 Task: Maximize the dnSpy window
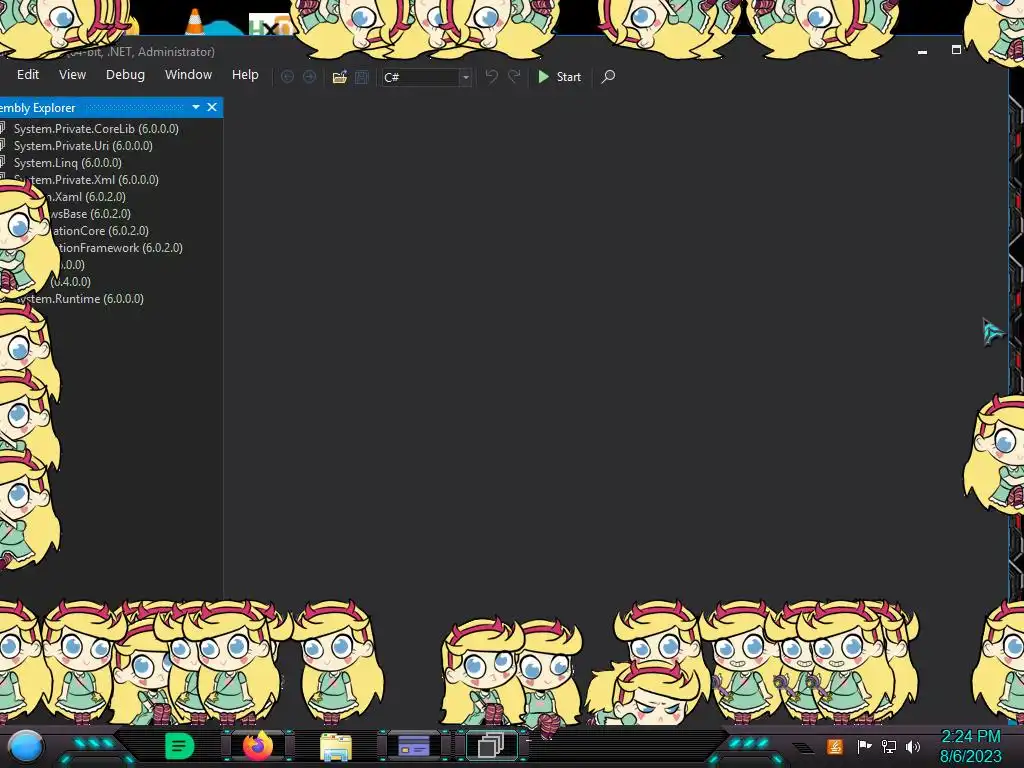point(956,50)
